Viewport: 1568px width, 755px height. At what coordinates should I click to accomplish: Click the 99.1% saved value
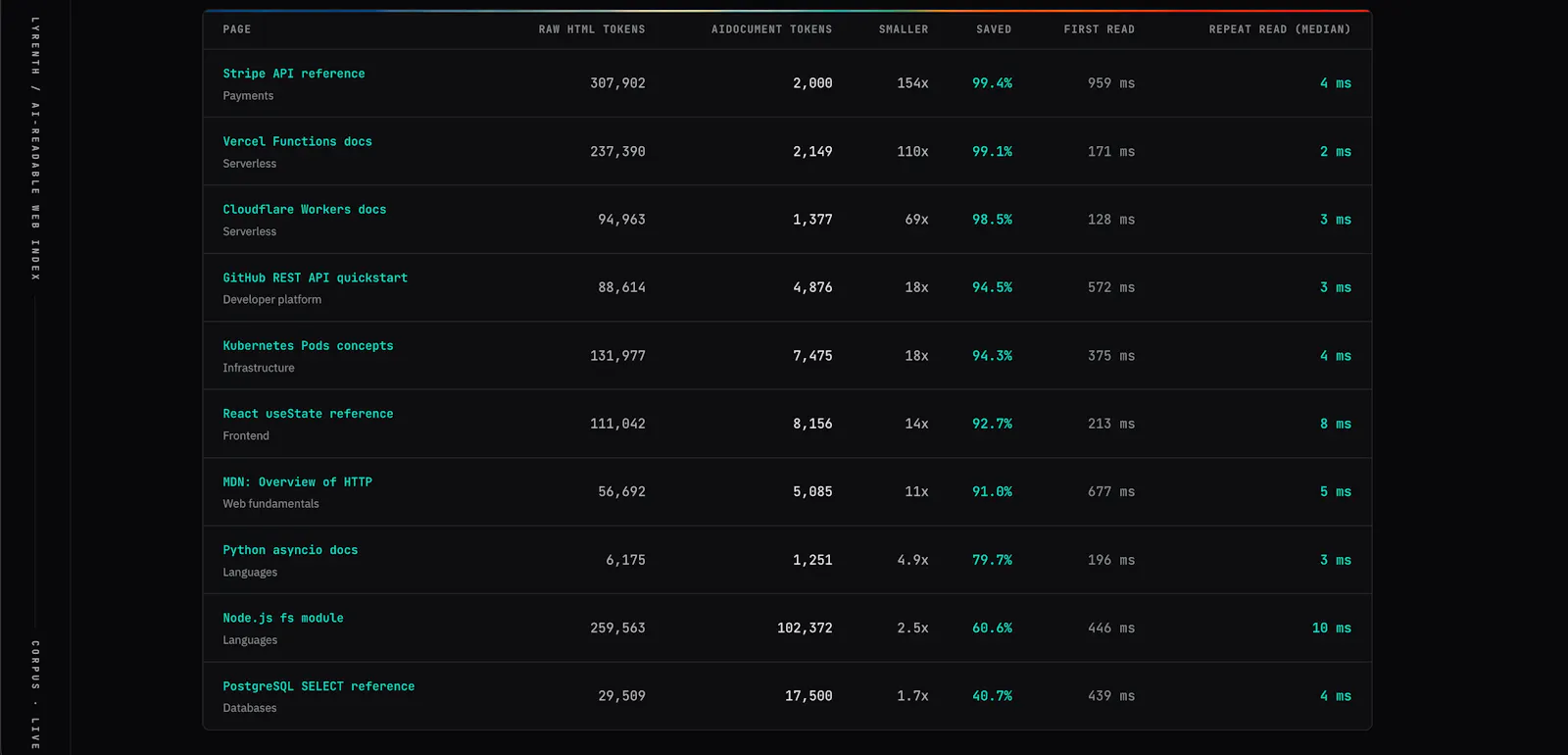tap(992, 152)
